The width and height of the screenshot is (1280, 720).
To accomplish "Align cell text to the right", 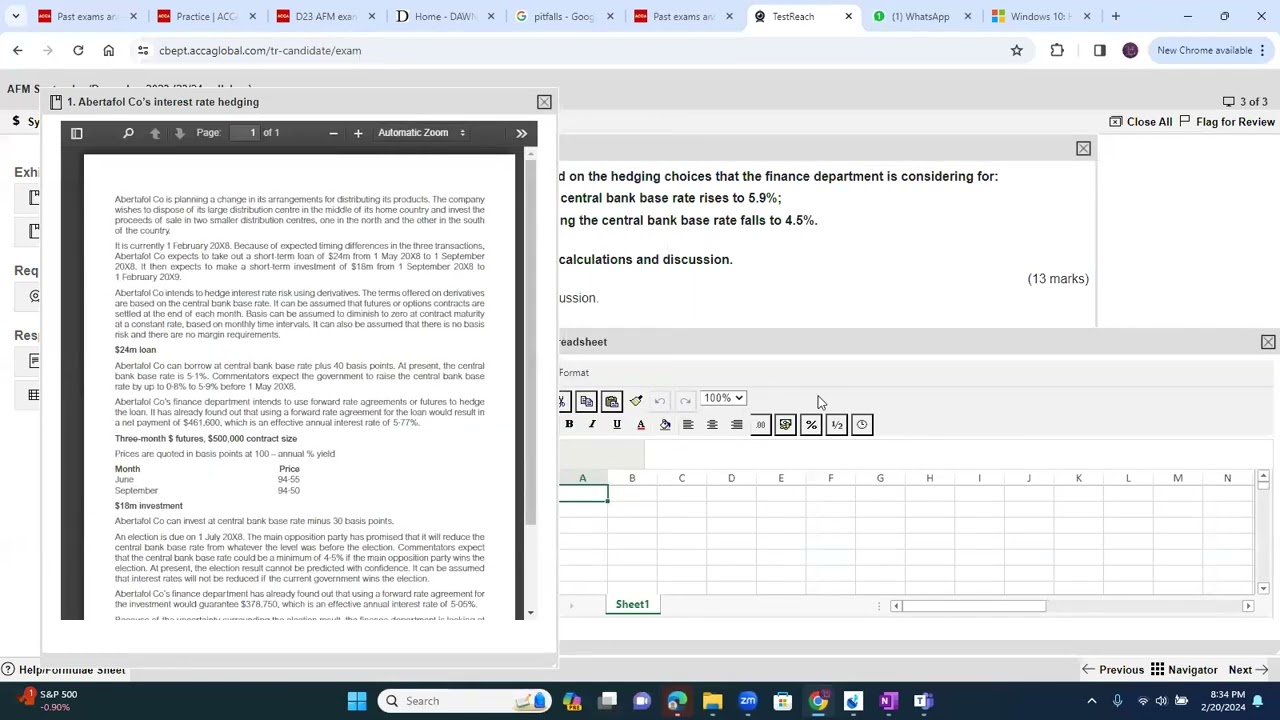I will pyautogui.click(x=737, y=425).
